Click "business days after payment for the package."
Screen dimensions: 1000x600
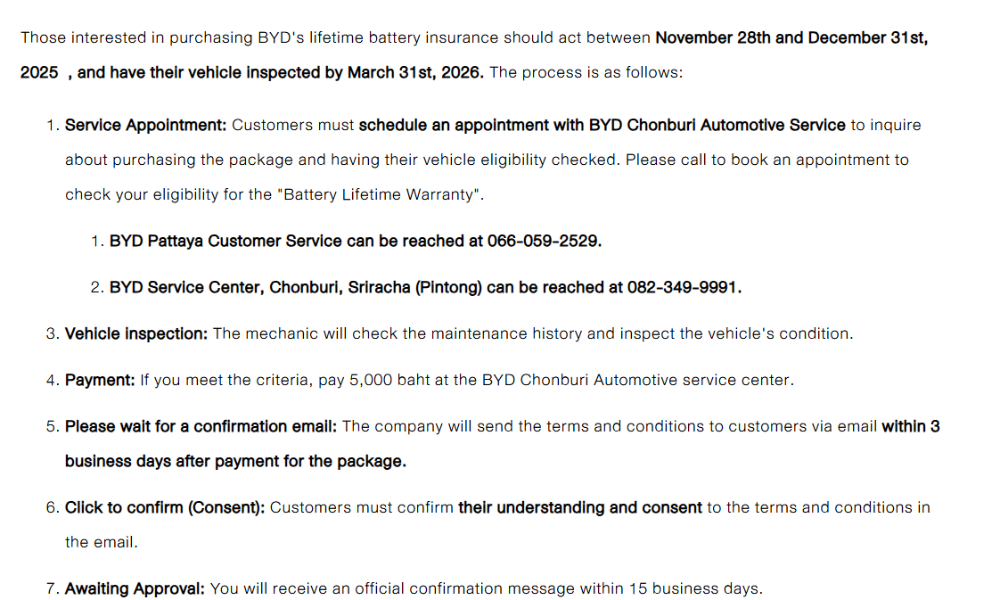(235, 461)
